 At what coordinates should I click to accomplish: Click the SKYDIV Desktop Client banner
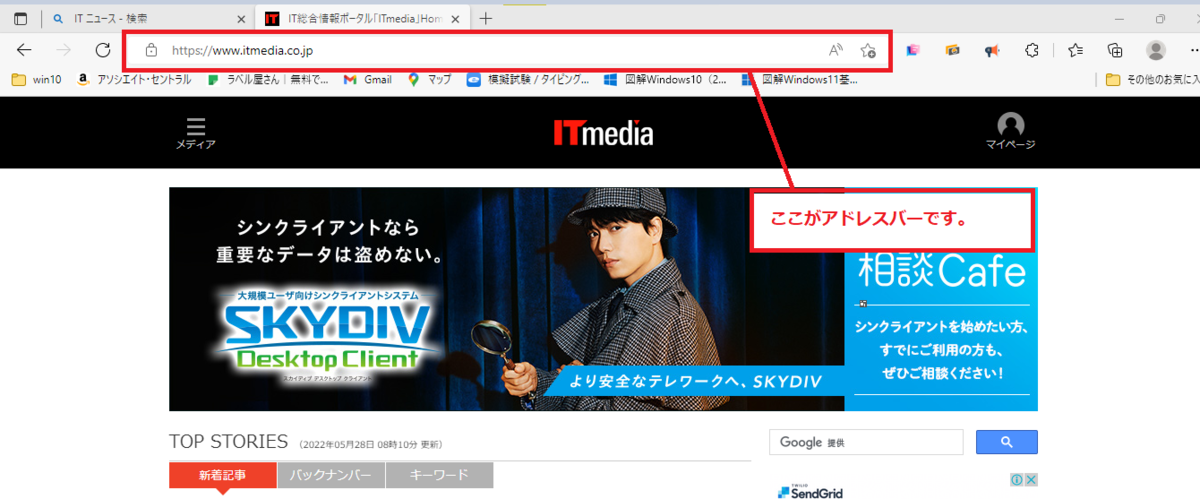click(506, 299)
